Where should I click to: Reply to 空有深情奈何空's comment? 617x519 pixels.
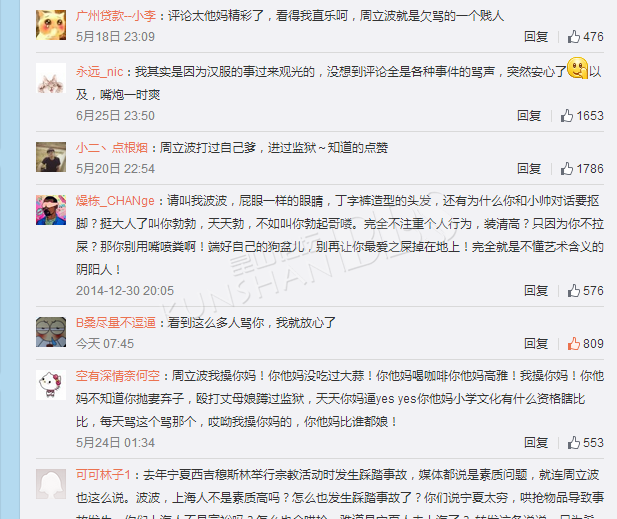click(x=536, y=443)
